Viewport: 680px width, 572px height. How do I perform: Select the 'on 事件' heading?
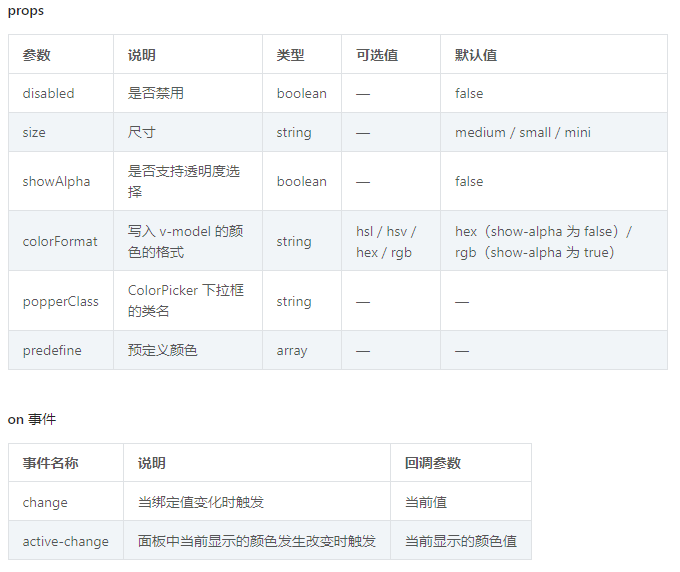point(32,419)
